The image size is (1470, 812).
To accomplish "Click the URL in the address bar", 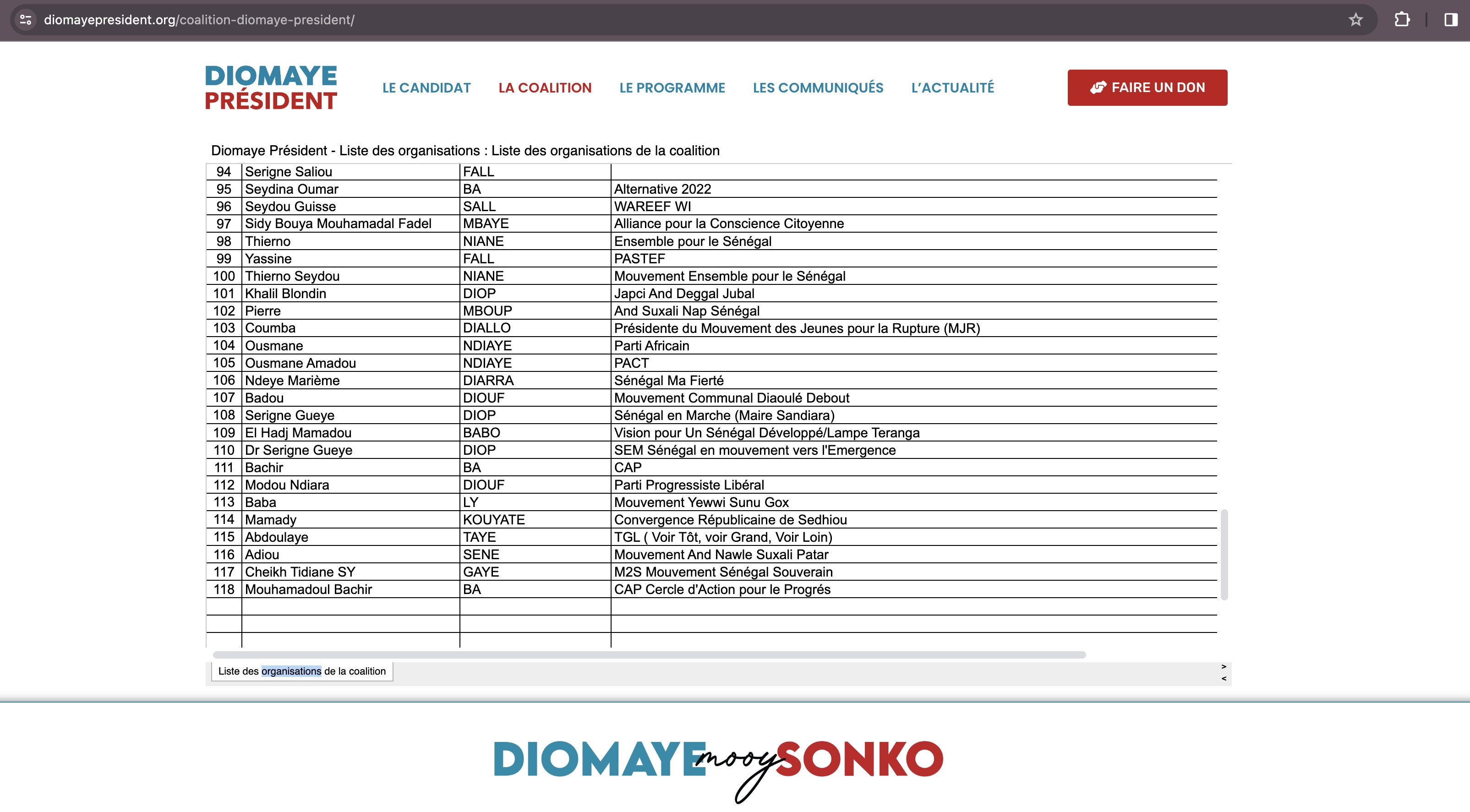I will click(199, 20).
